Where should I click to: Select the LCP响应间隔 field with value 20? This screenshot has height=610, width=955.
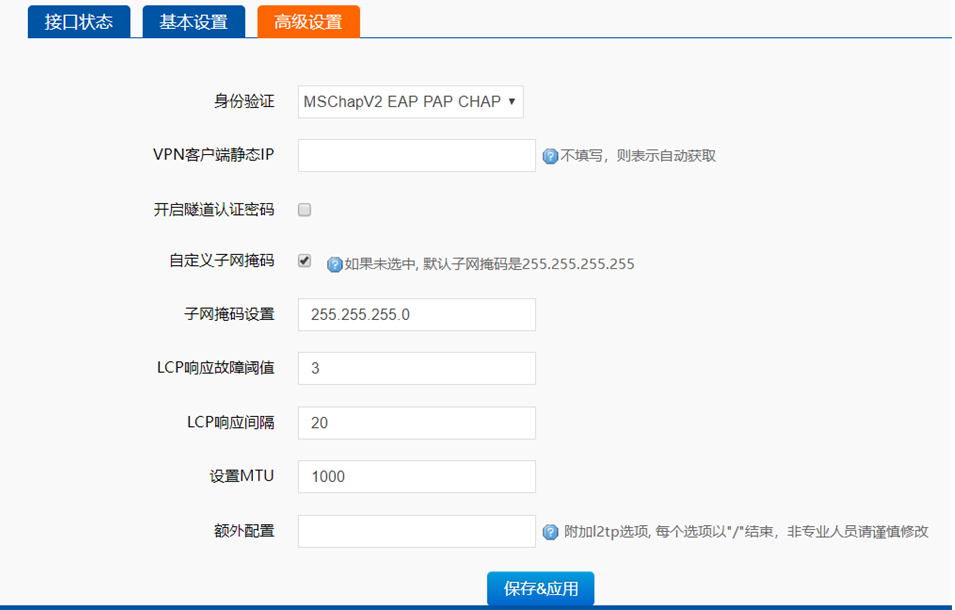417,422
